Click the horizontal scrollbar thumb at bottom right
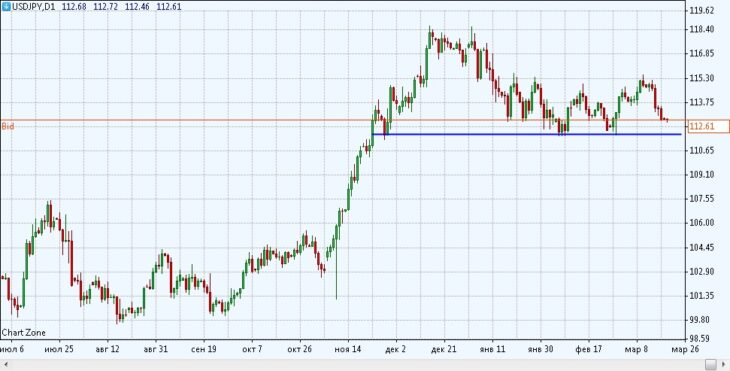 (x=711, y=364)
